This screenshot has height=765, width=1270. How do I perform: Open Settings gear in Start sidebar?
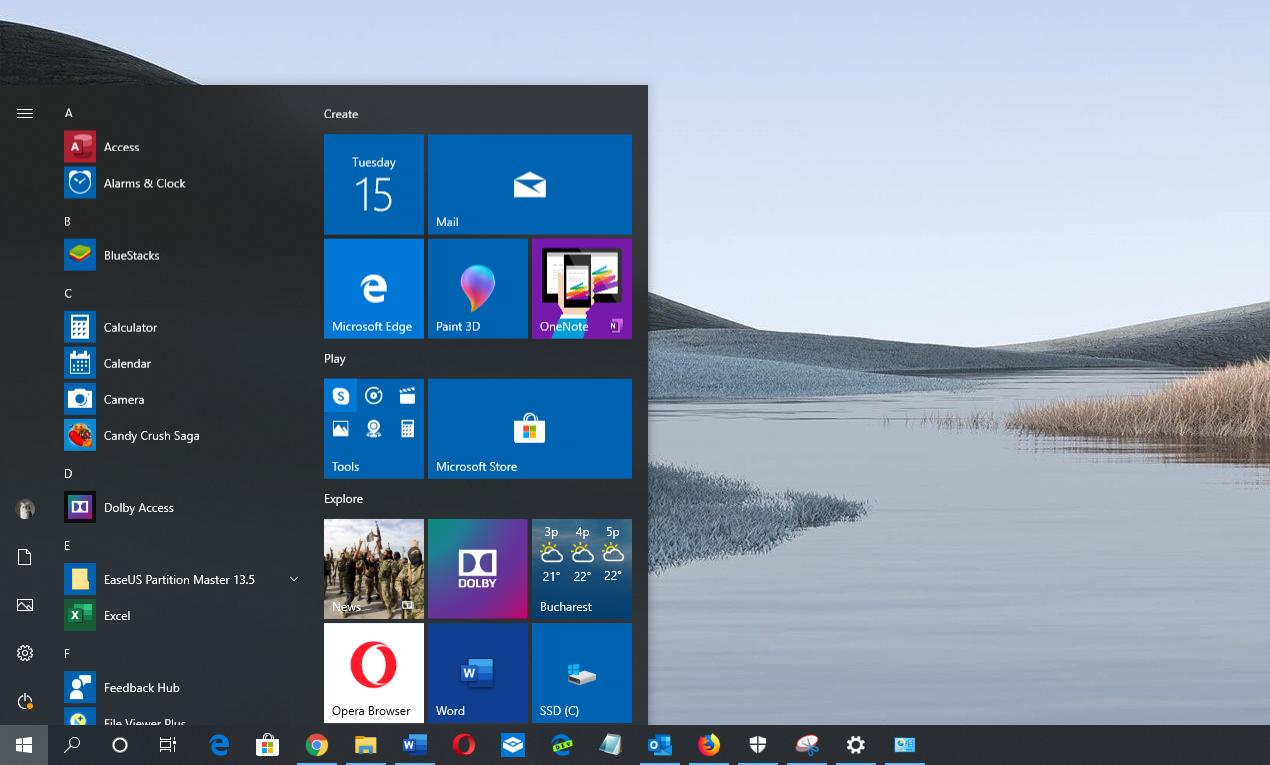25,653
